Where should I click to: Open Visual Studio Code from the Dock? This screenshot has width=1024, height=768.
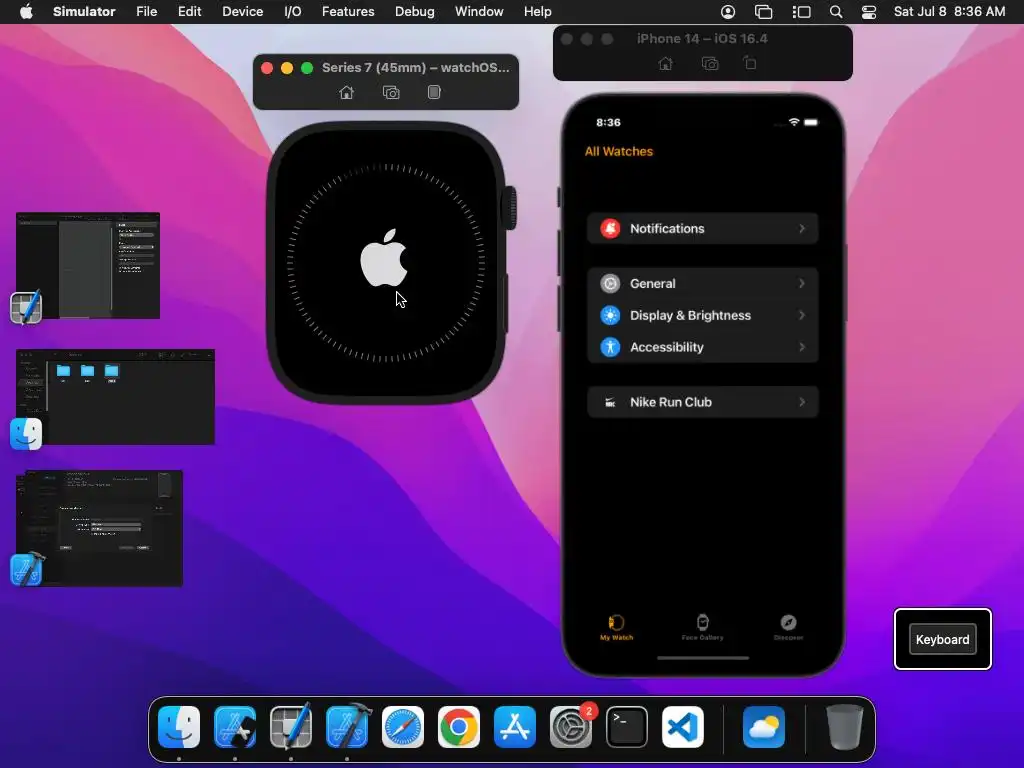682,727
